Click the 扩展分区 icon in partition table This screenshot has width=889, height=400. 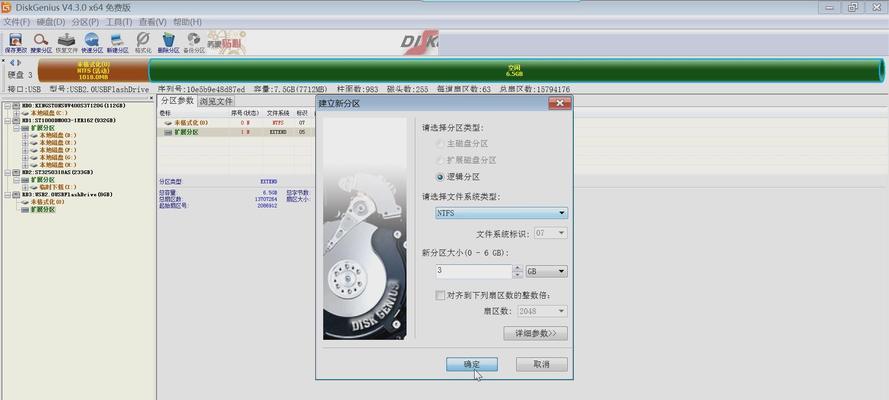pos(168,132)
